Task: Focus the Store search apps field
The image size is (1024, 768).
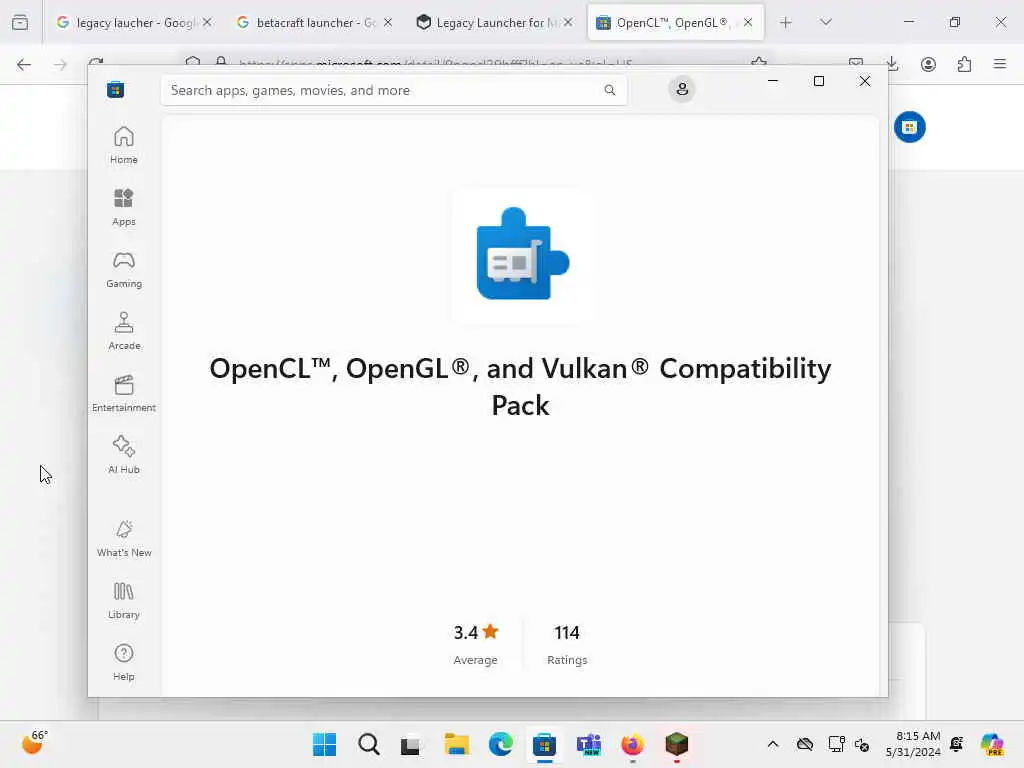Action: pyautogui.click(x=394, y=90)
